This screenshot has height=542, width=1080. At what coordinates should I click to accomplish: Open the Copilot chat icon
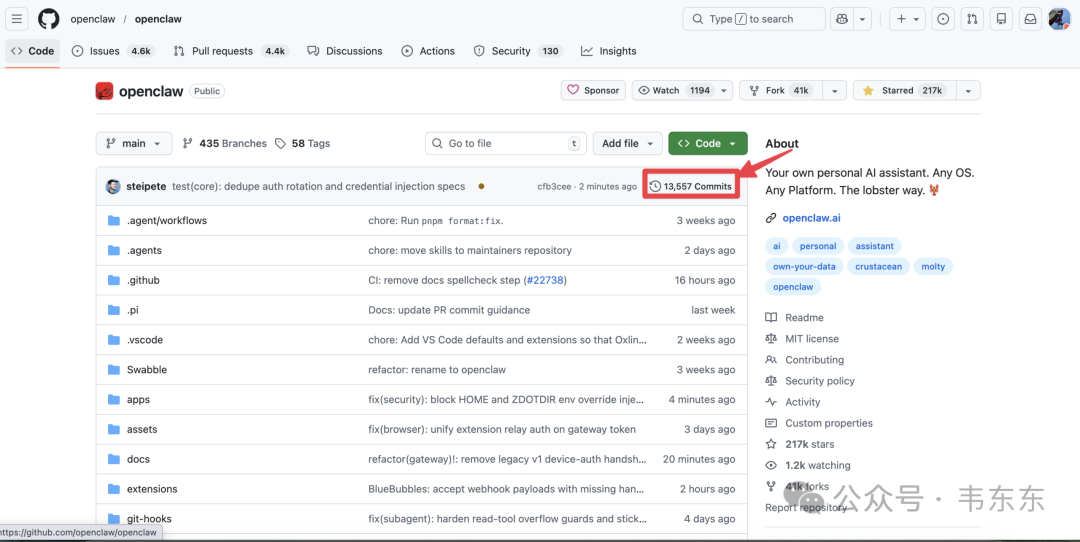842,19
